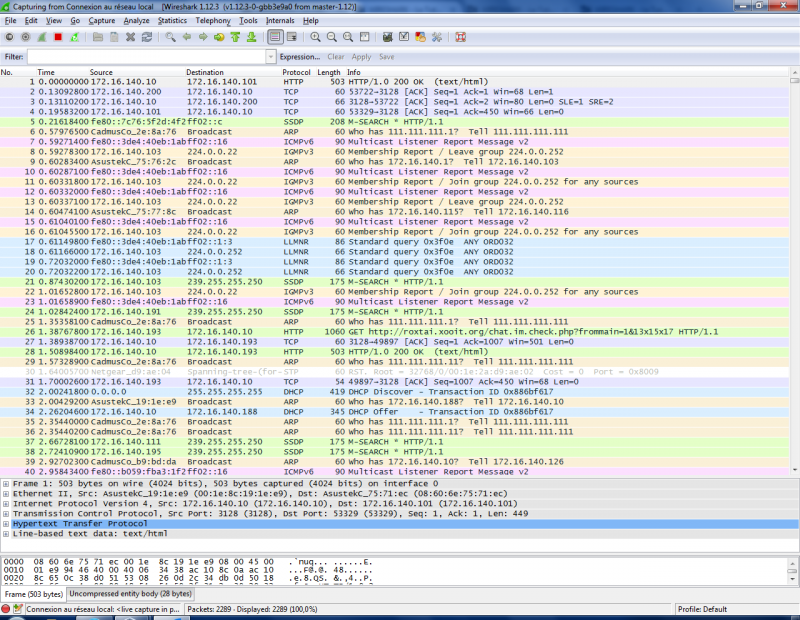
Task: Close the capture file (X icon)
Action: (131, 37)
